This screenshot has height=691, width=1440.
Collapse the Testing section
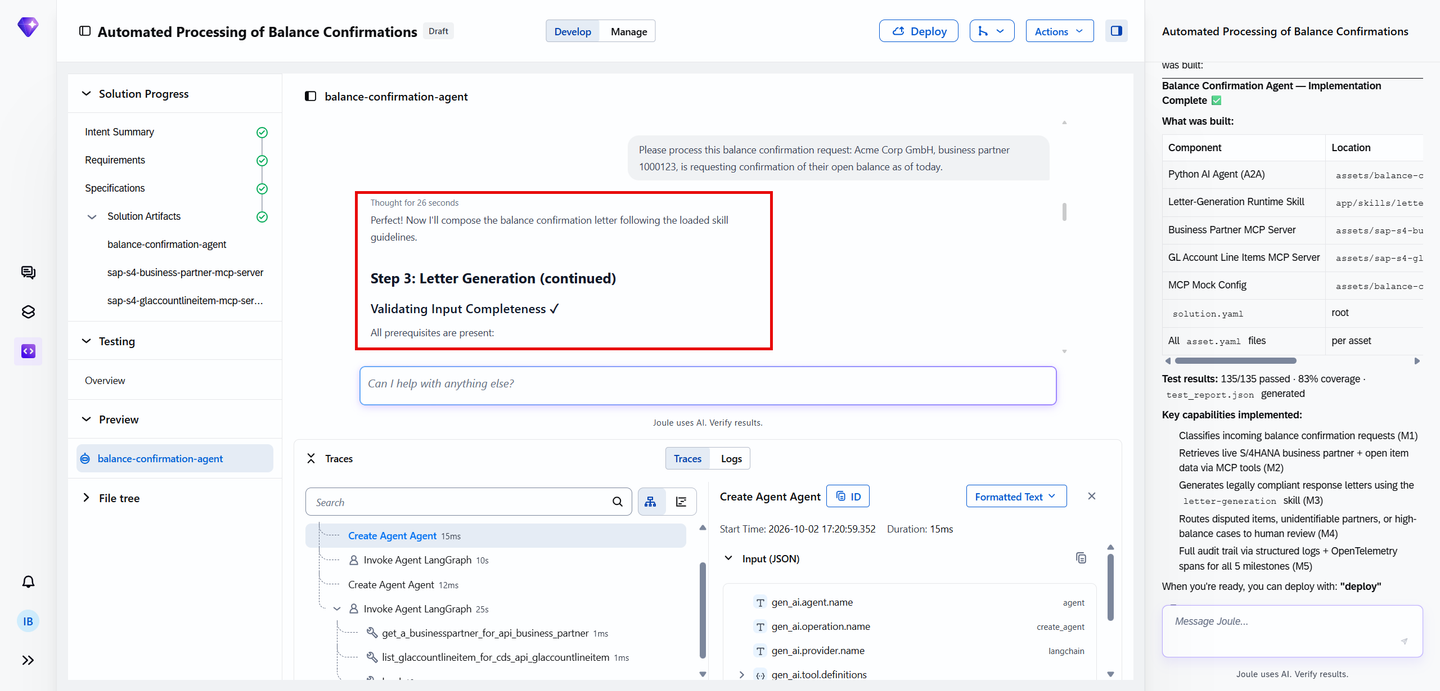[x=86, y=341]
